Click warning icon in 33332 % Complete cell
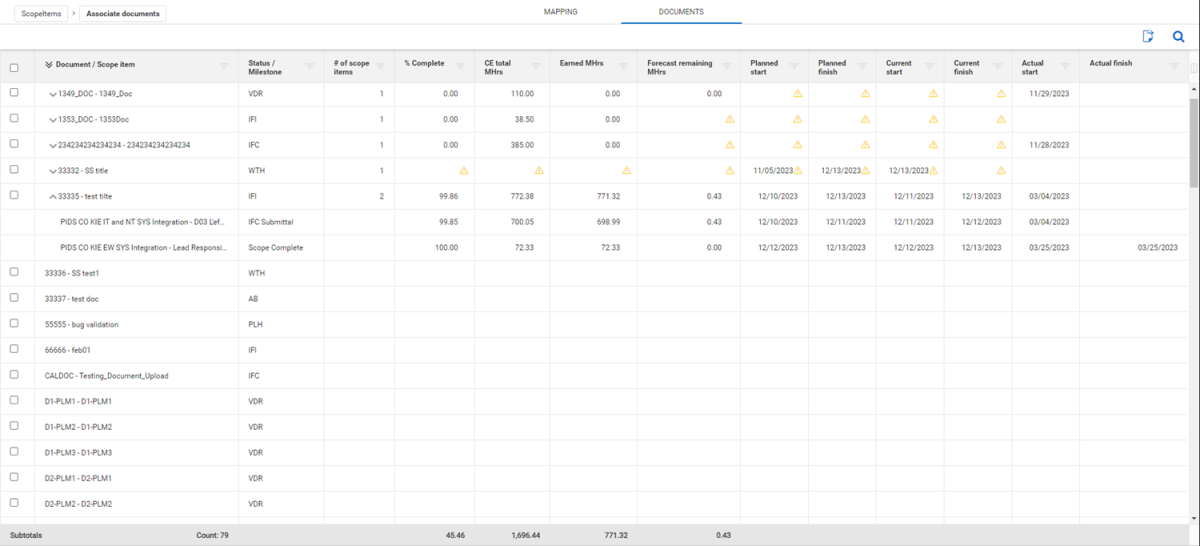The width and height of the screenshot is (1200, 546). pyautogui.click(x=463, y=170)
